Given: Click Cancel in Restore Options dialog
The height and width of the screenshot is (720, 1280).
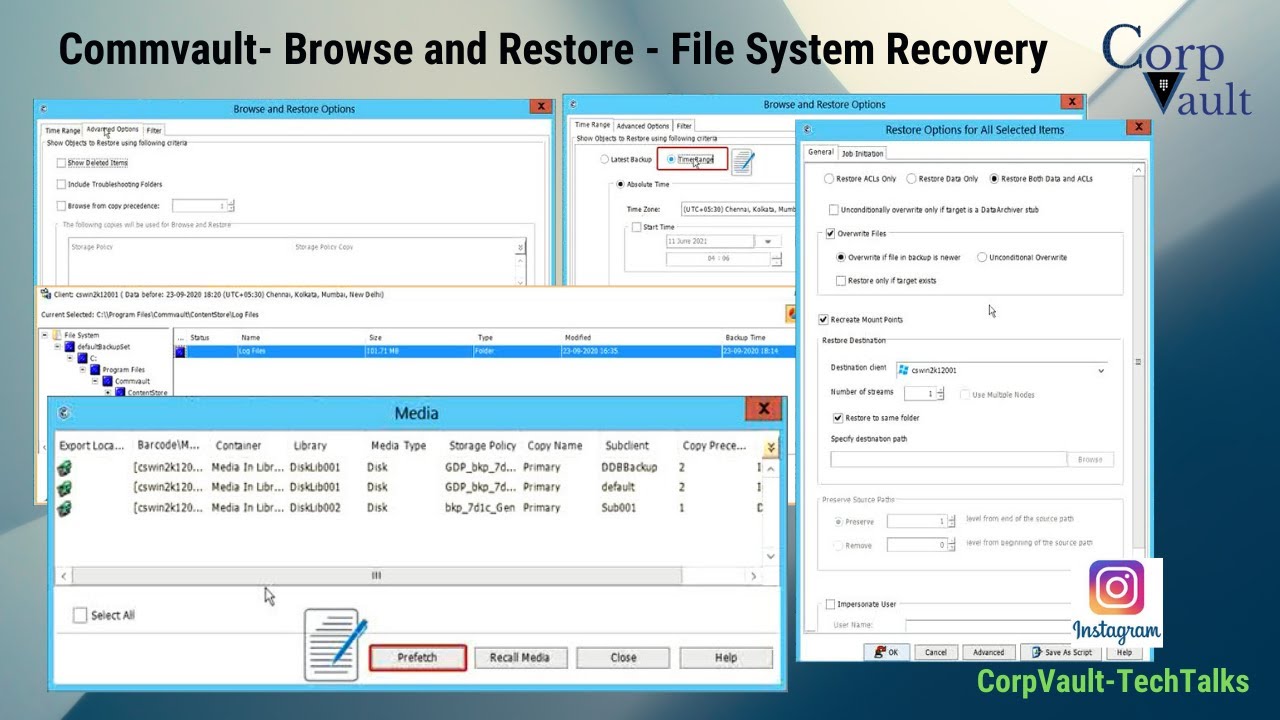Looking at the screenshot, I should 935,652.
